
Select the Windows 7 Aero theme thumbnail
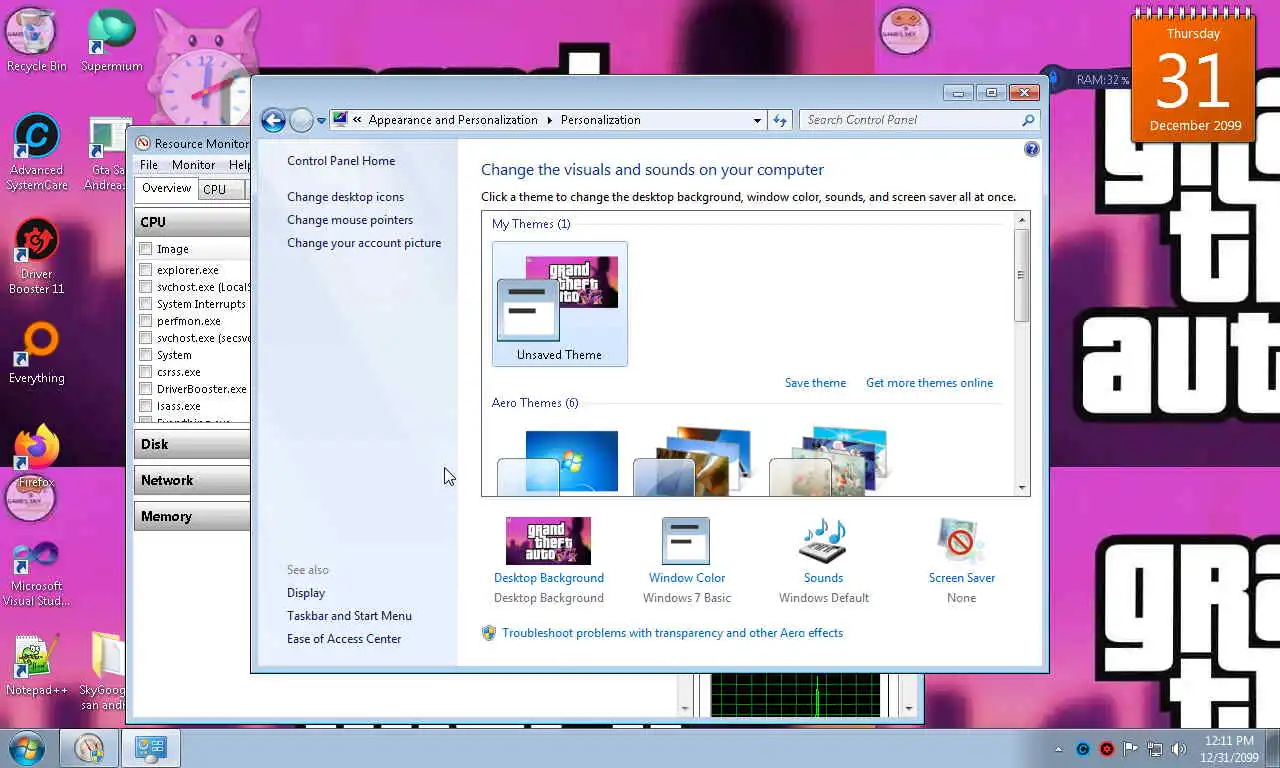tap(560, 462)
